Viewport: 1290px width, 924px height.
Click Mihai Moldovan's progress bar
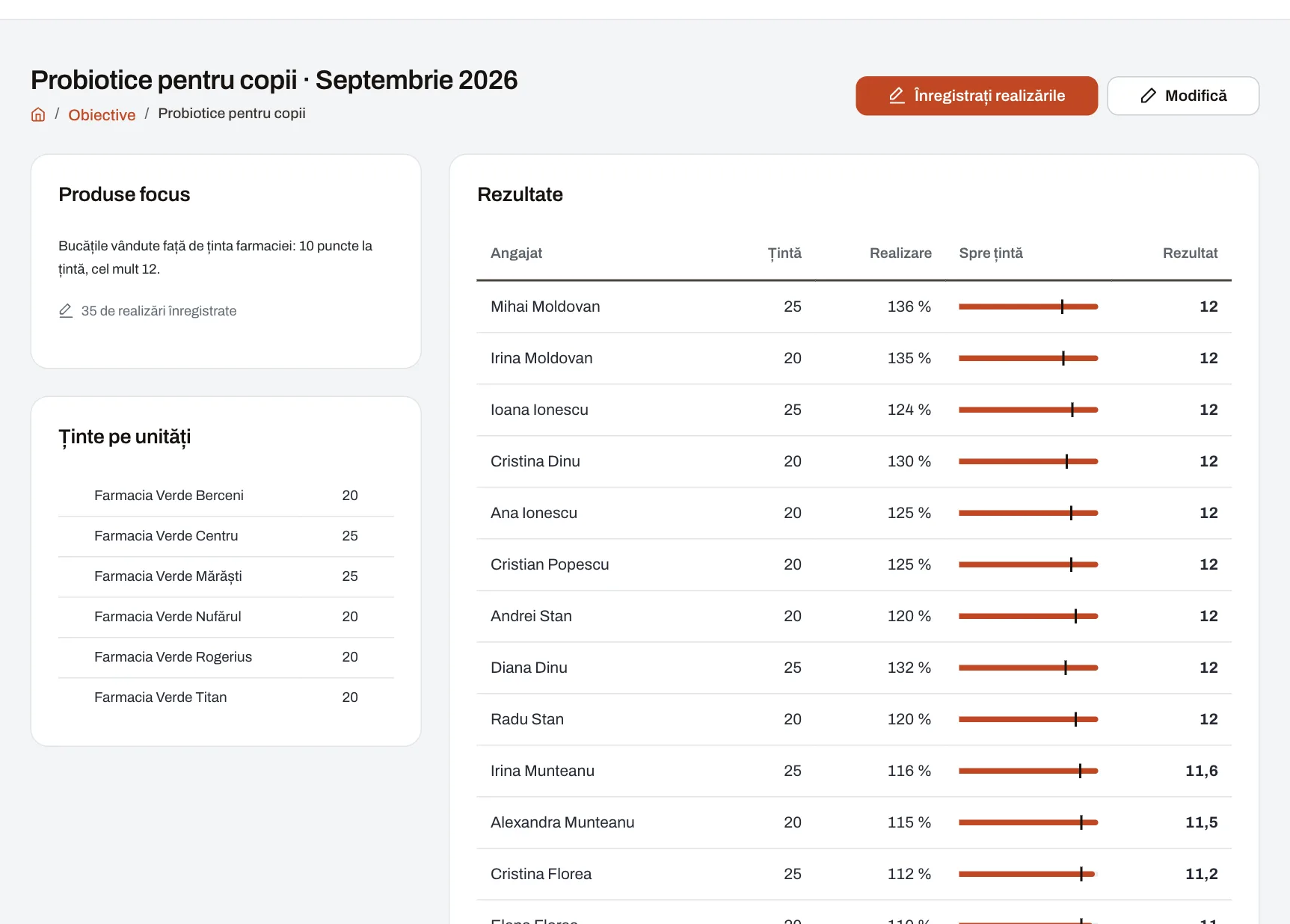pos(1028,307)
